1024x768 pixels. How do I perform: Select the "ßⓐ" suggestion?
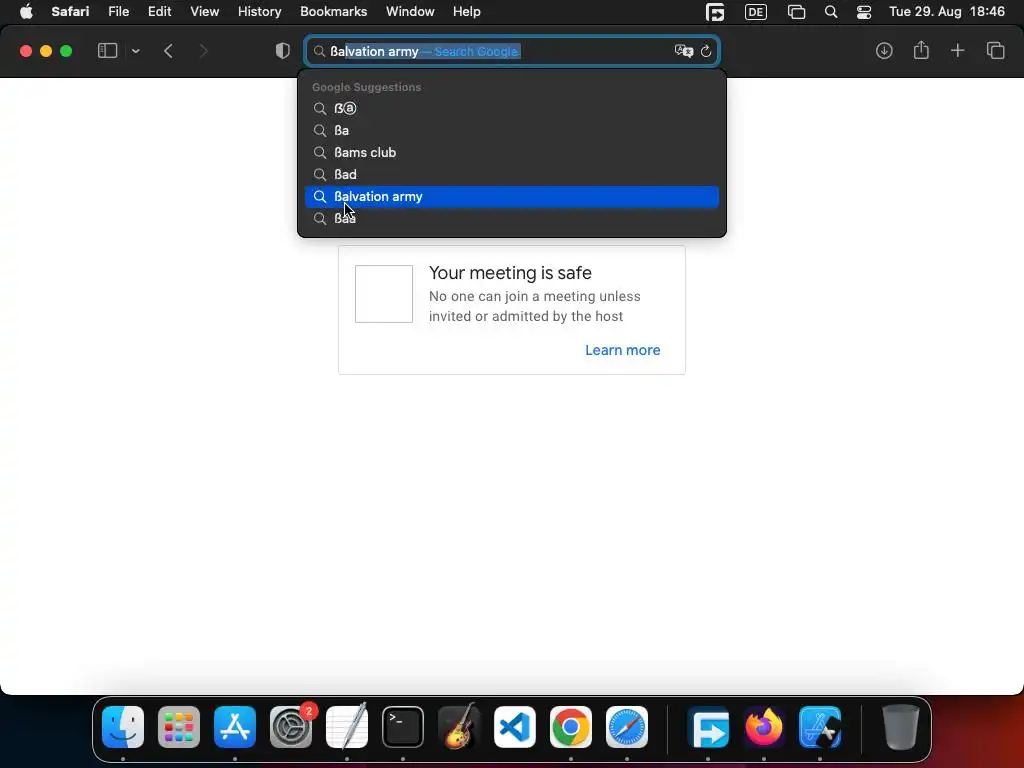[512, 108]
